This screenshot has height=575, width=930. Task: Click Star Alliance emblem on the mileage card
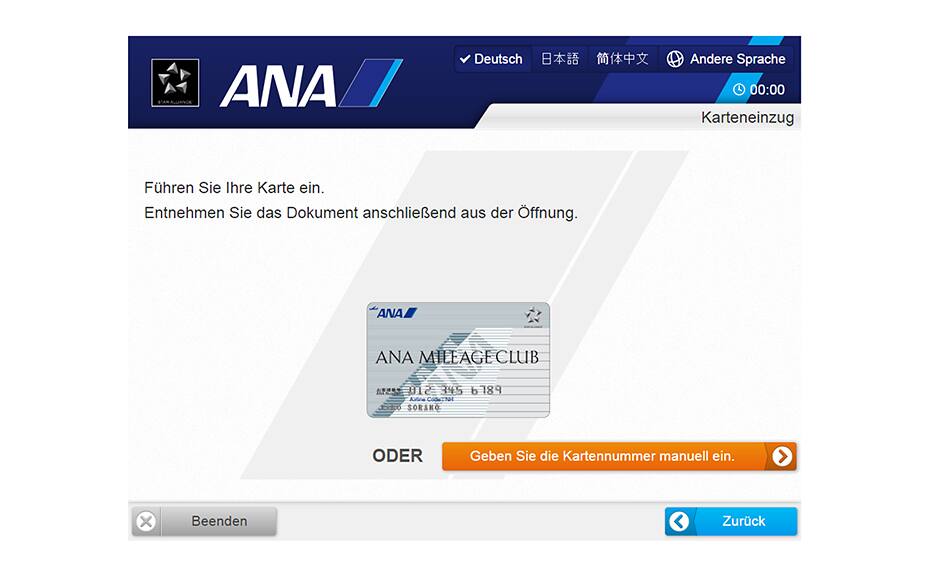pos(533,316)
